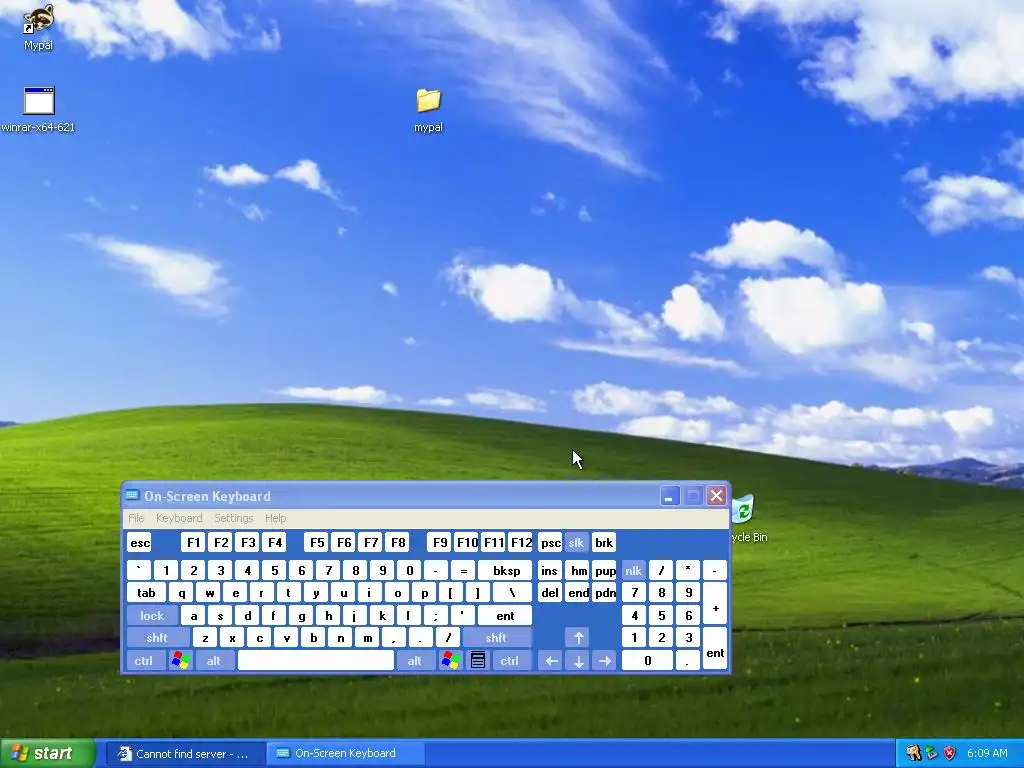
Task: Click the esc key
Action: [140, 543]
